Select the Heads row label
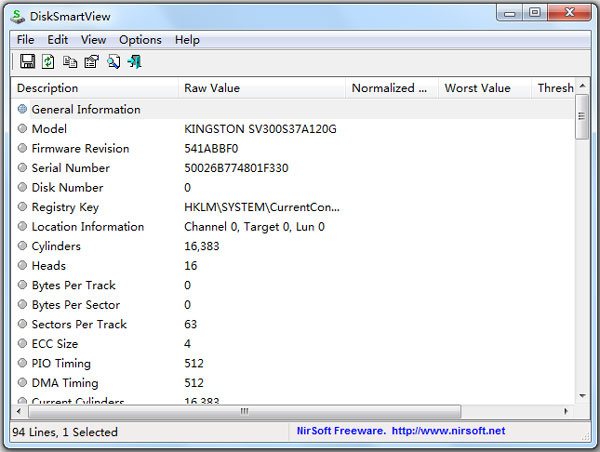Screen dimensions: 600x452 pyautogui.click(x=49, y=266)
